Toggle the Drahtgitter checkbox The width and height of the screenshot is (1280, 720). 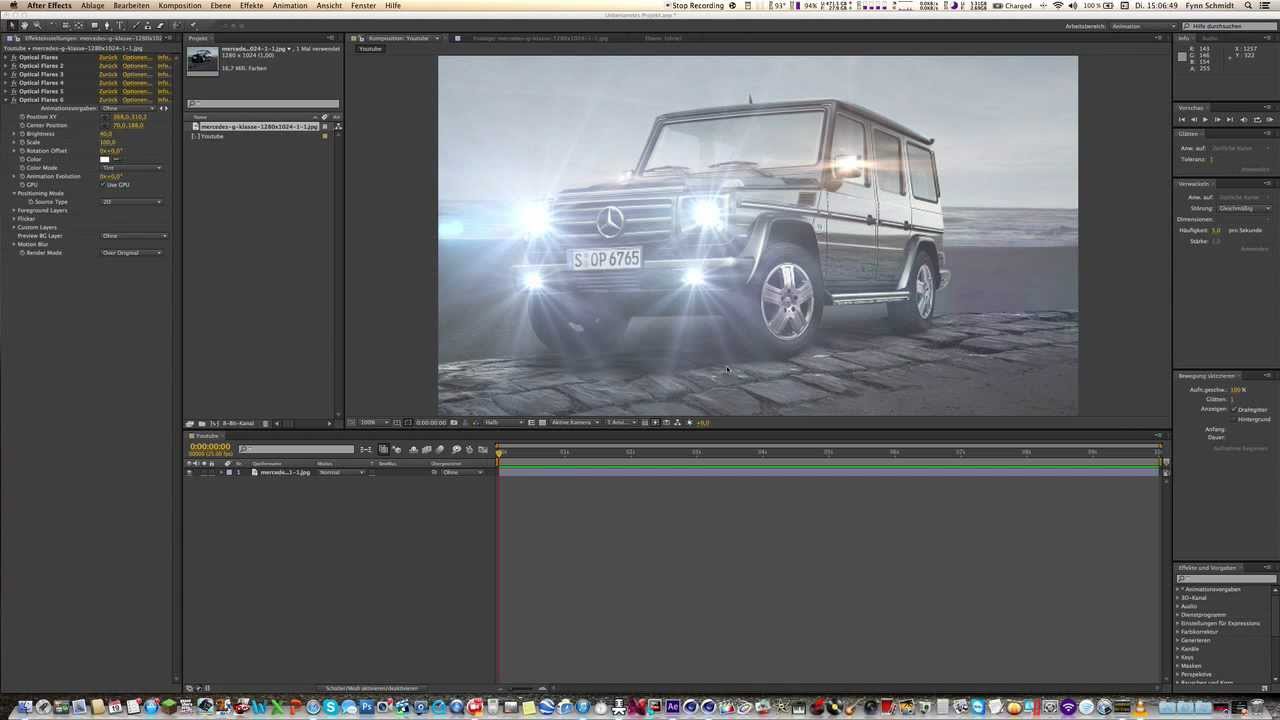pyautogui.click(x=1234, y=409)
